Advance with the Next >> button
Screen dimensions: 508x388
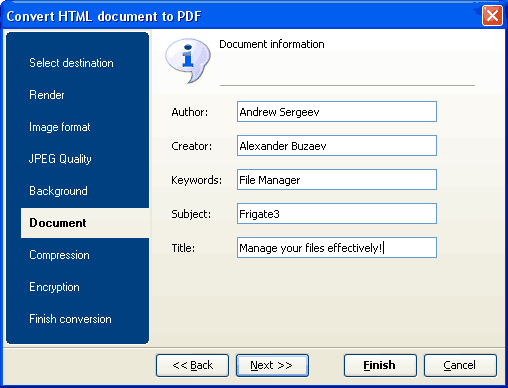[x=272, y=365]
